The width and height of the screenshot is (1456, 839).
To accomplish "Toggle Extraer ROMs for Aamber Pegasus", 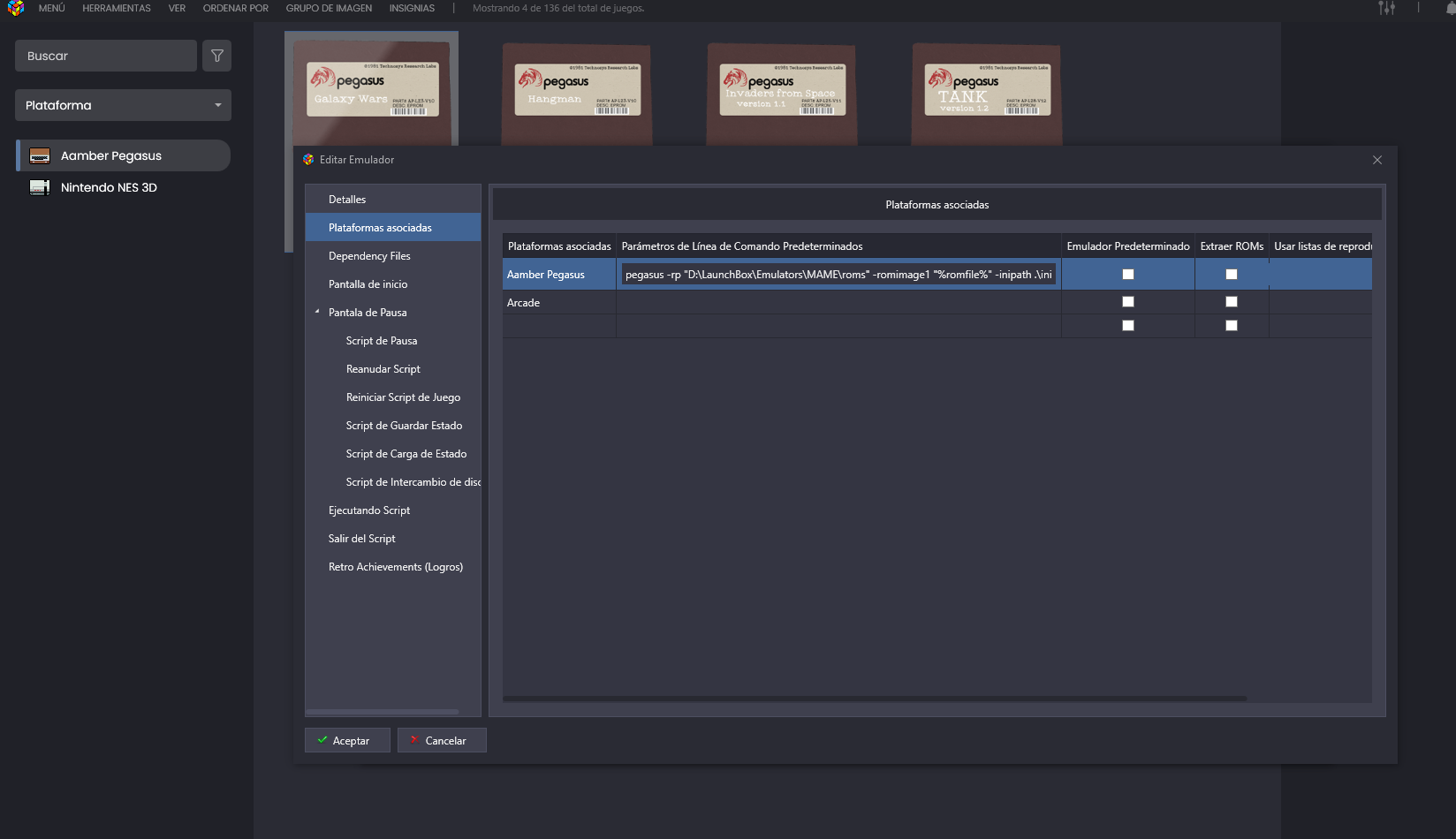I will (x=1232, y=275).
